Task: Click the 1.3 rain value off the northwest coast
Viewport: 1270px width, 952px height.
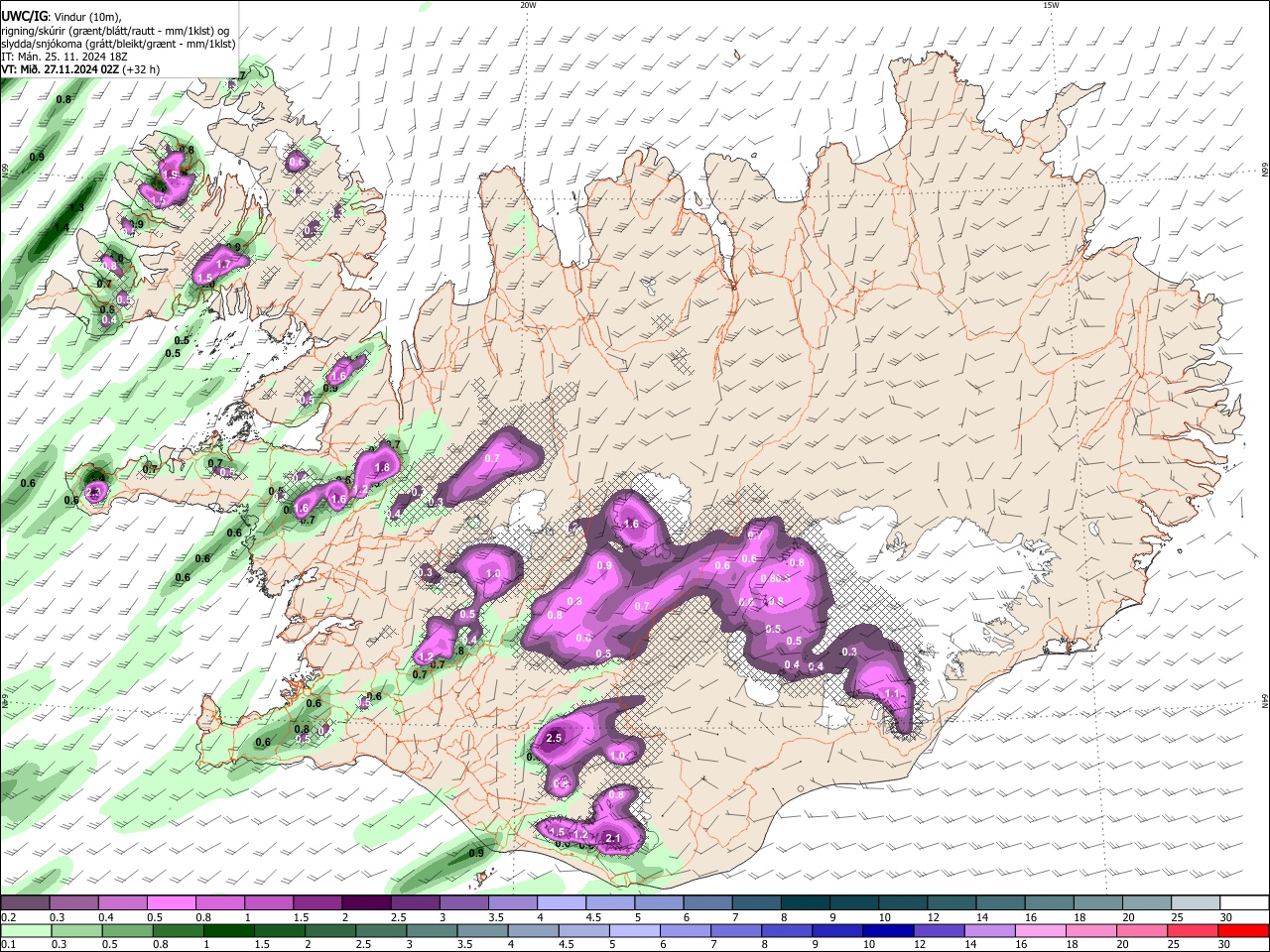Action: [76, 207]
